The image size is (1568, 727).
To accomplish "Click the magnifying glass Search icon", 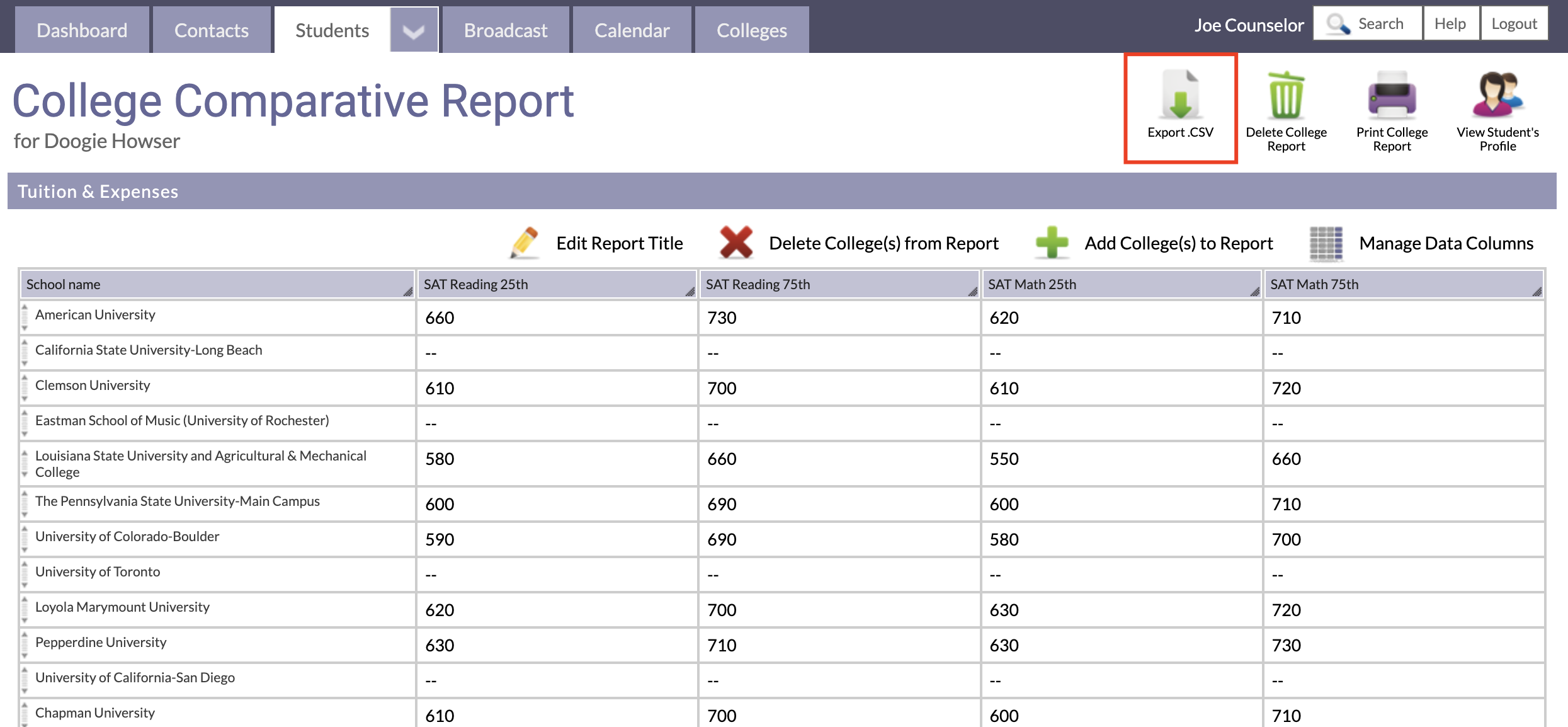I will coord(1338,24).
